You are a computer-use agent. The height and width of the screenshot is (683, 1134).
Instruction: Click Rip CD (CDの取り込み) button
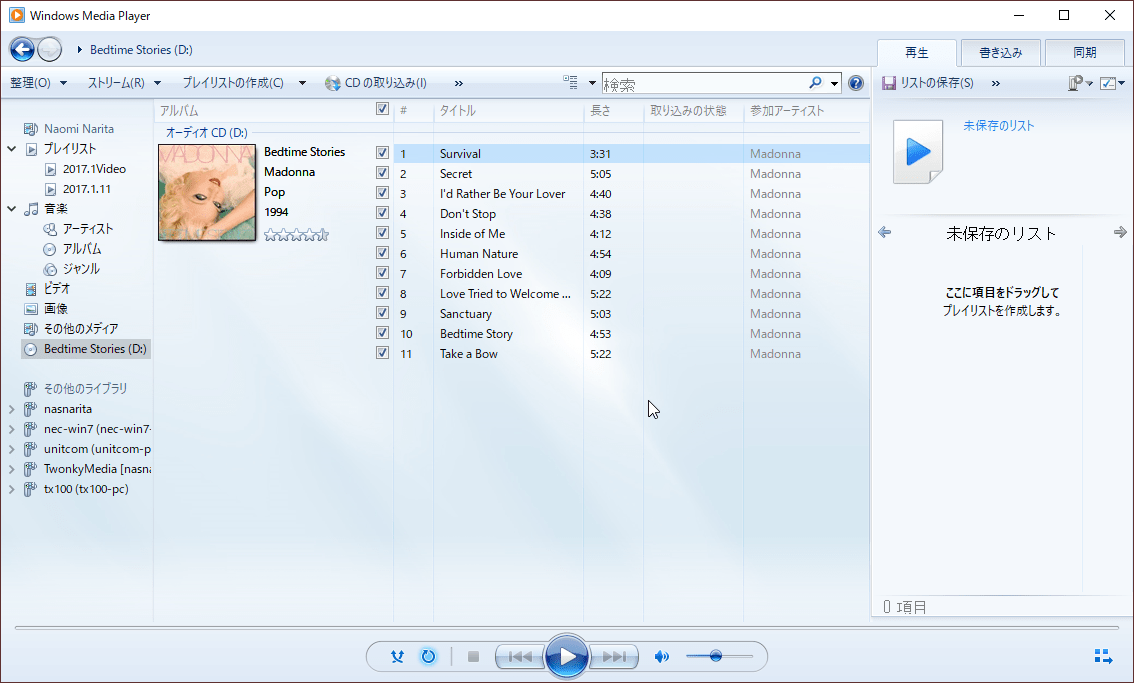(x=377, y=83)
